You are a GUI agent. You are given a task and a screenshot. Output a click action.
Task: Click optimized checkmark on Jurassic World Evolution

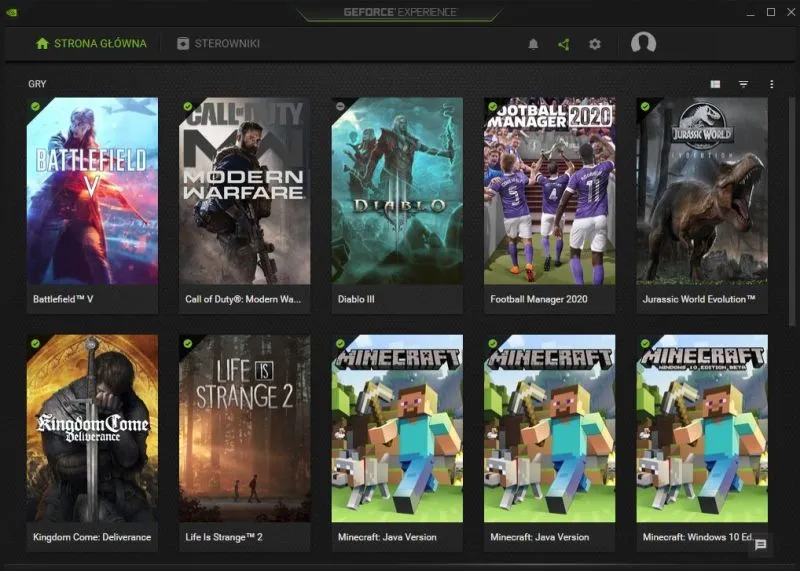[645, 106]
